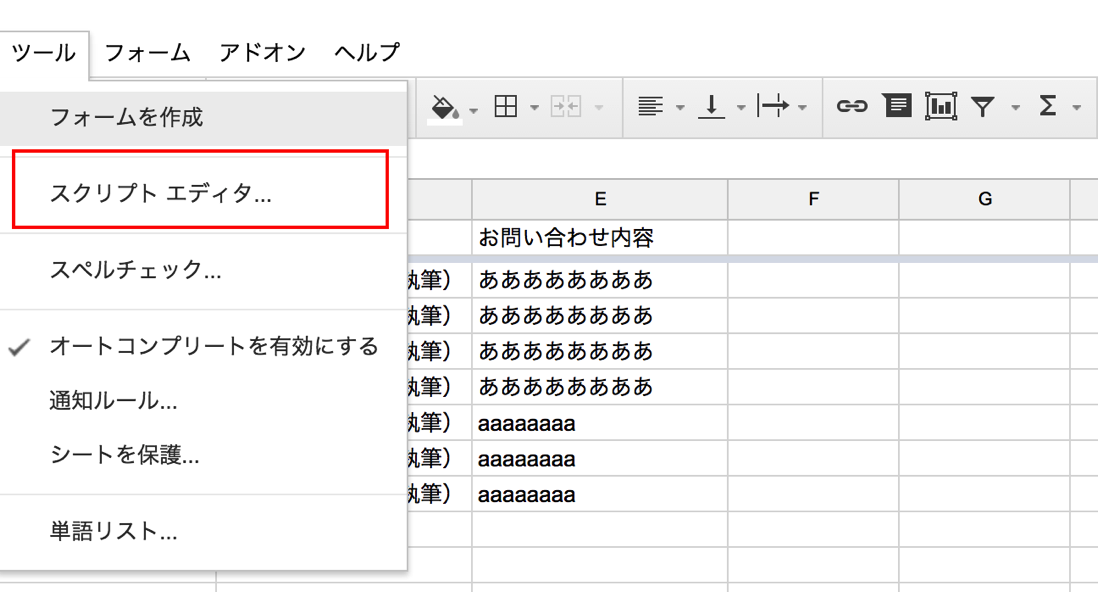This screenshot has width=1098, height=592.
Task: Open vertical align dropdown arrow
Action: [x=741, y=108]
